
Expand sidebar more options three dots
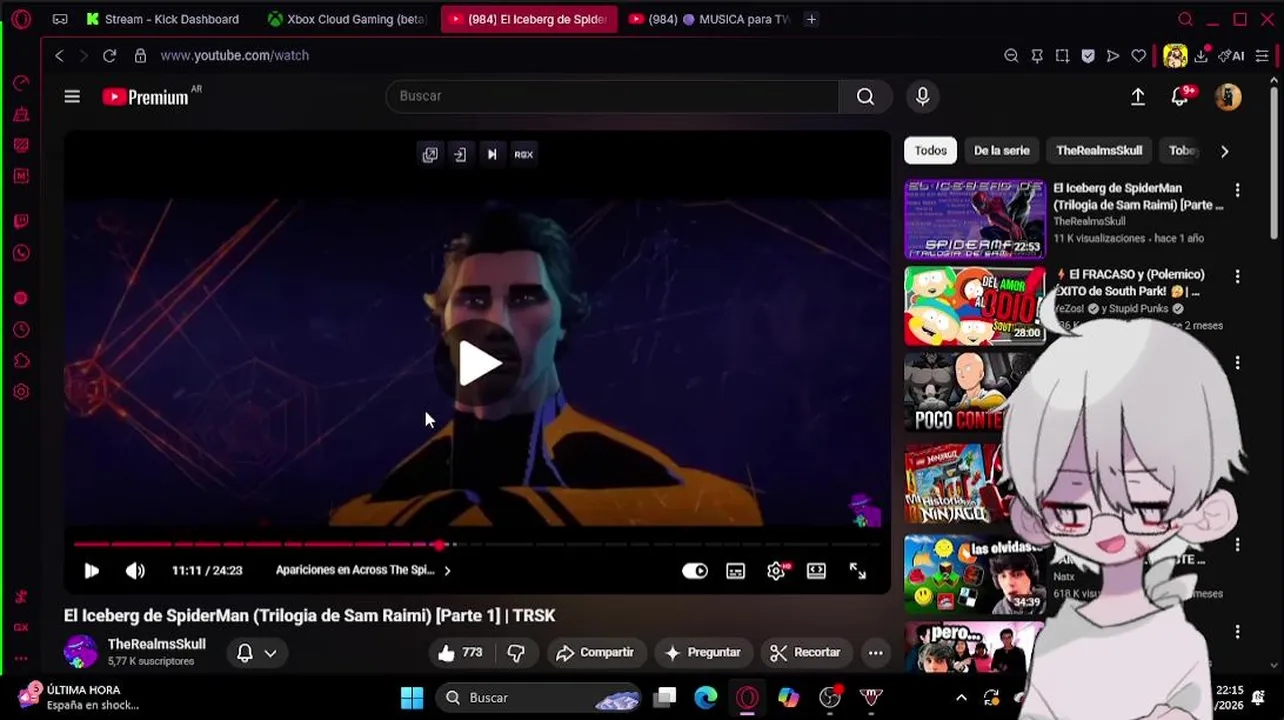[21, 658]
